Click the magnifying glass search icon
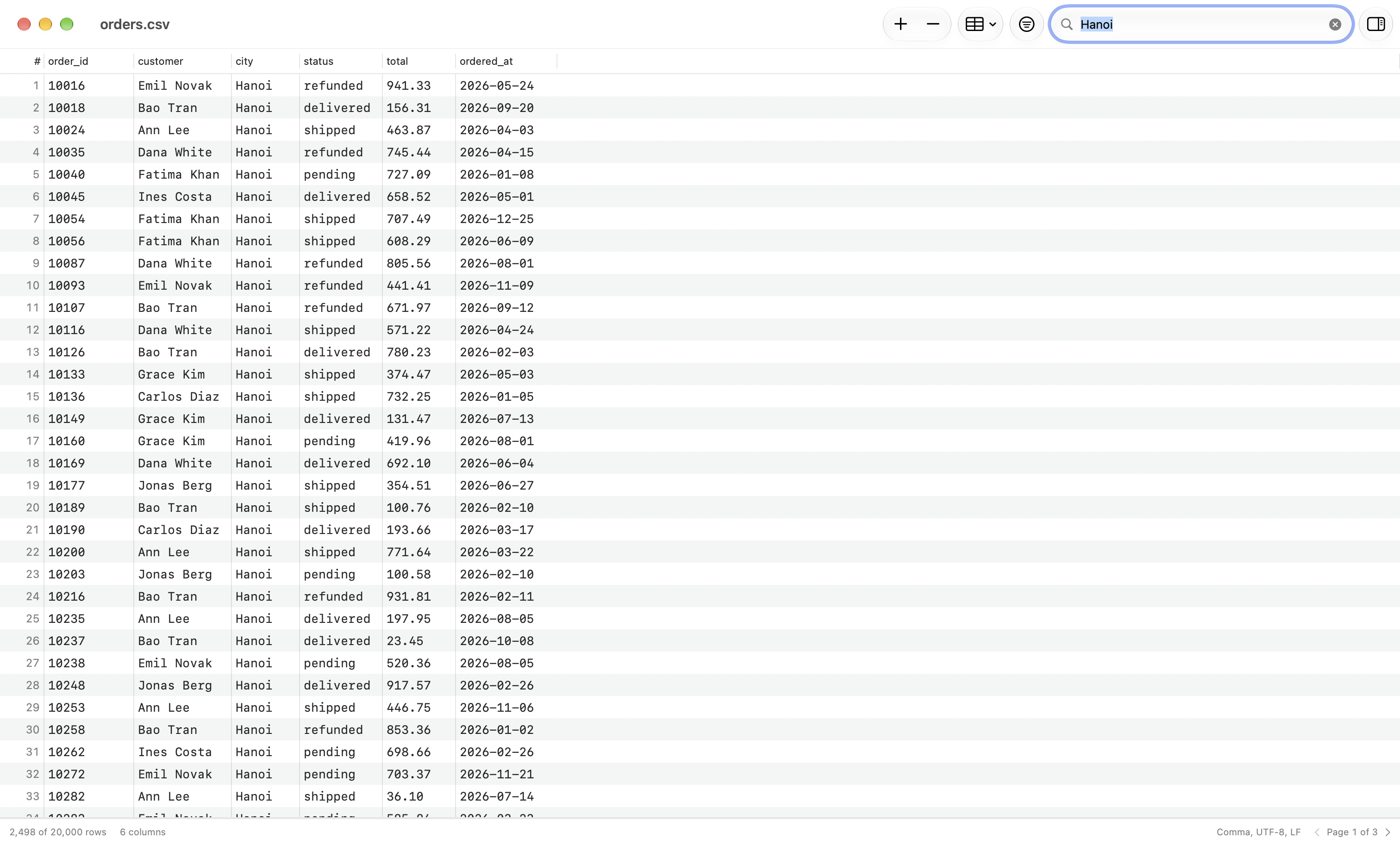1400x845 pixels. [1067, 25]
